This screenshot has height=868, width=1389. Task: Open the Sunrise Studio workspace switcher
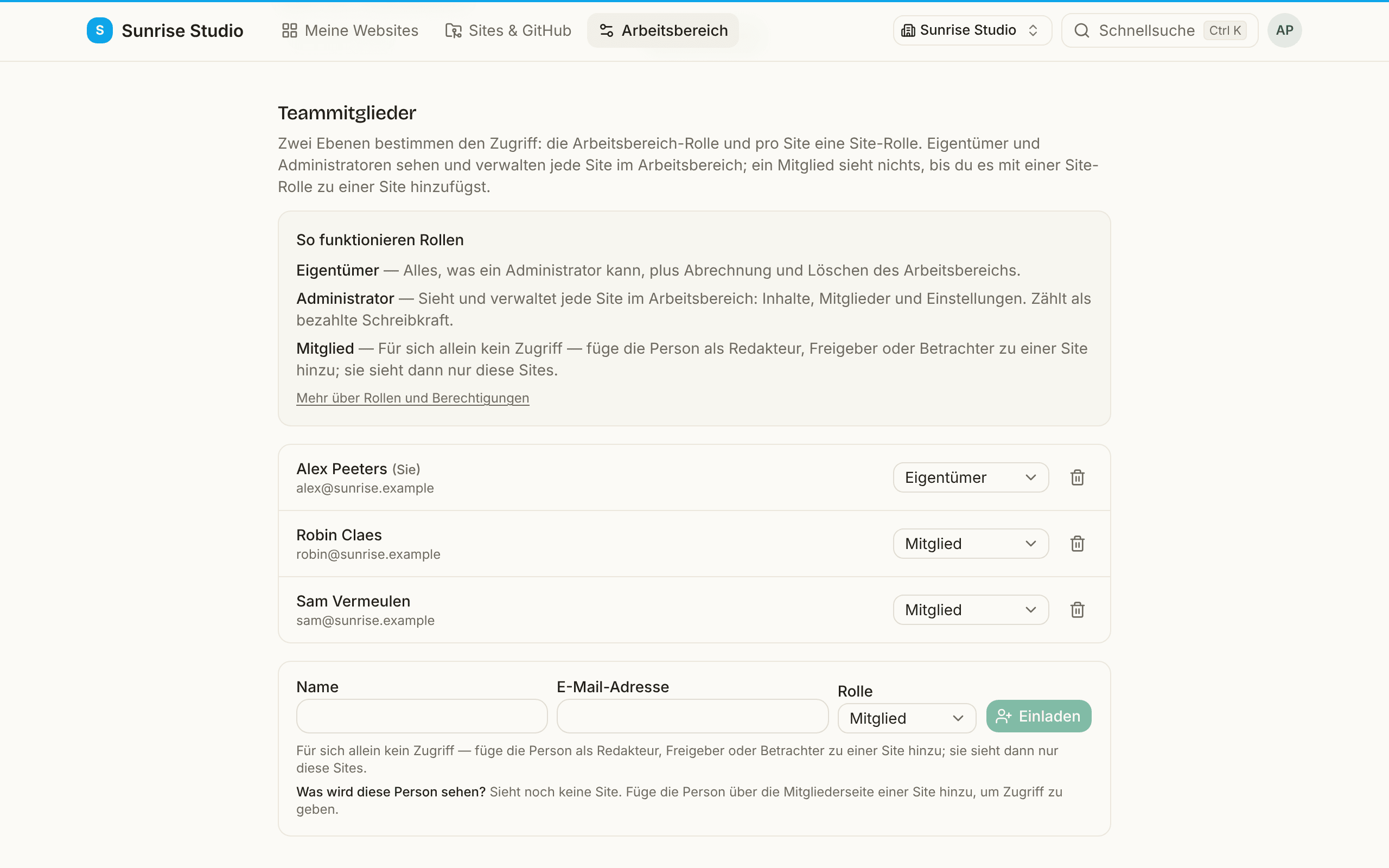click(972, 30)
